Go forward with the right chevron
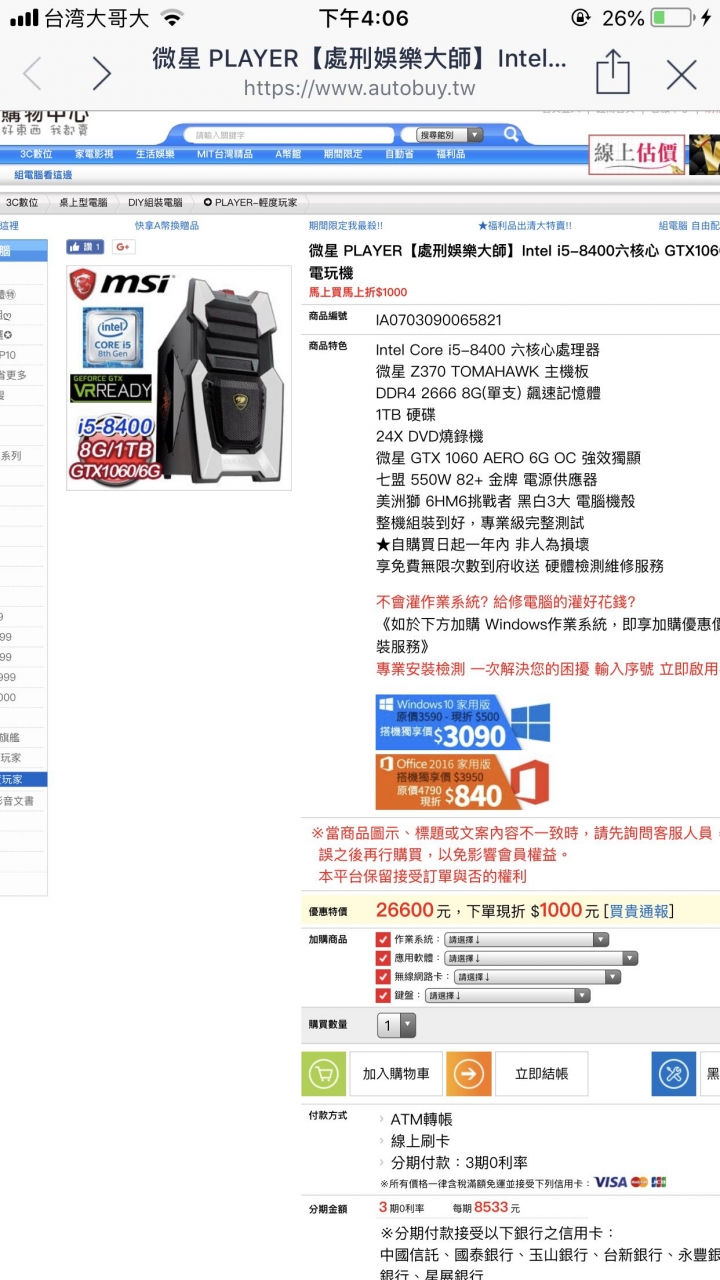Image resolution: width=720 pixels, height=1280 pixels. click(x=101, y=73)
